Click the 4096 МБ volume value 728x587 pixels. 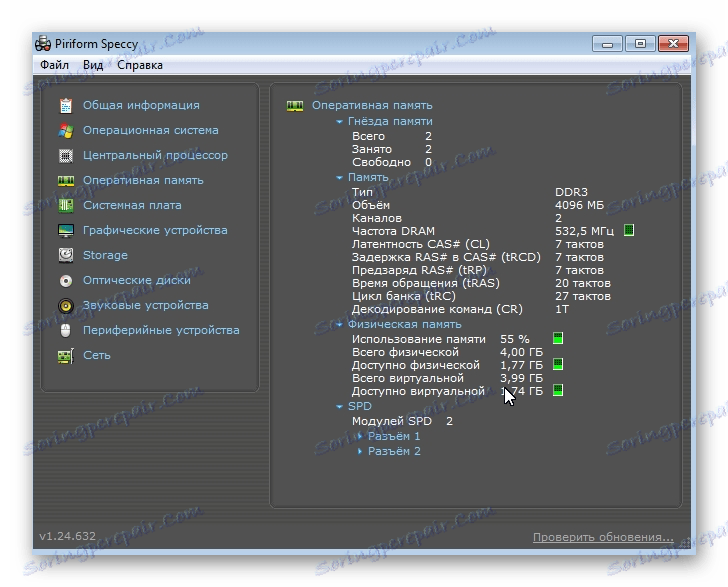click(579, 205)
